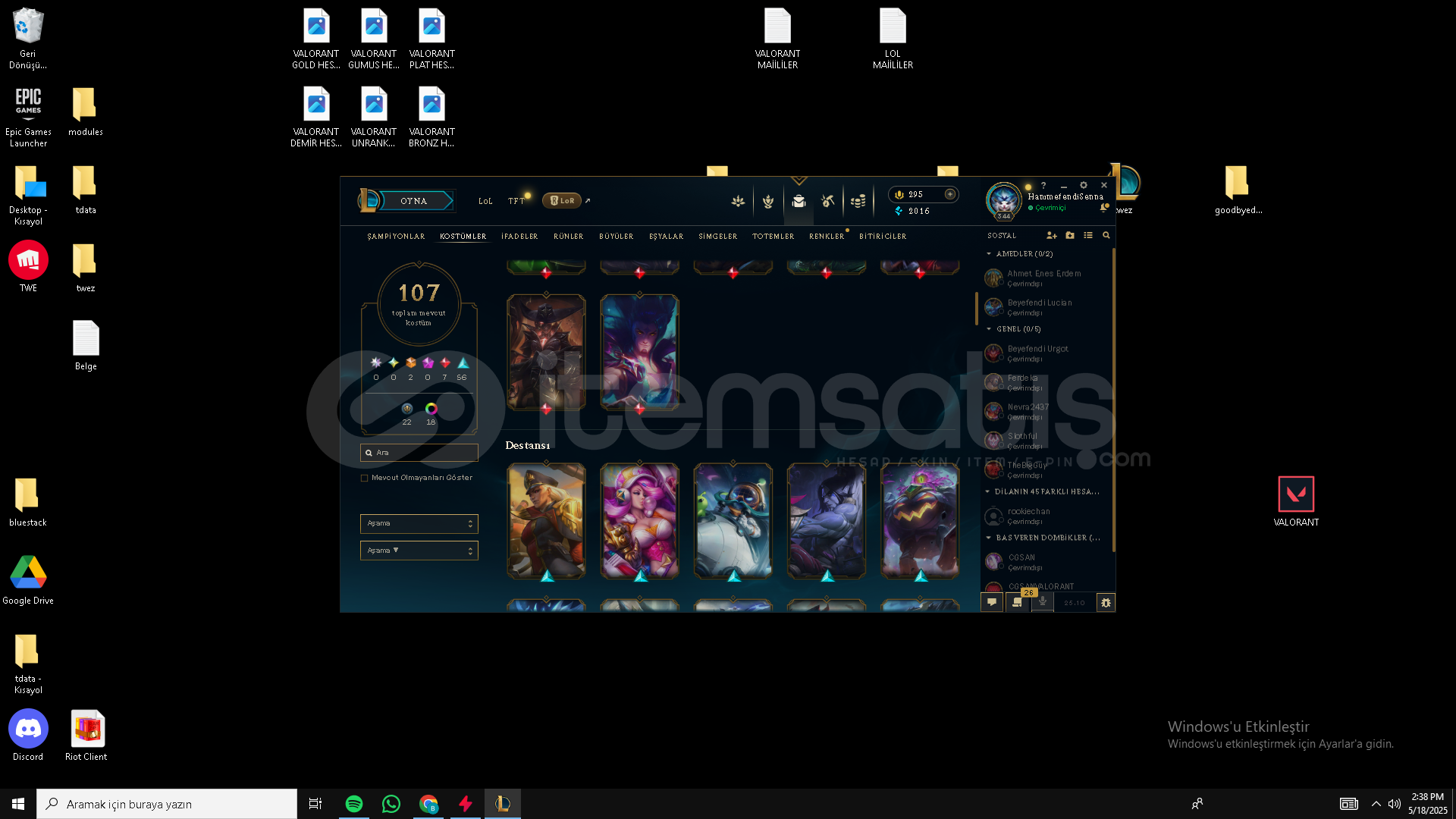Viewport: 1456px width, 819px height.
Task: Open WhatsApp from the taskbar
Action: point(391,804)
